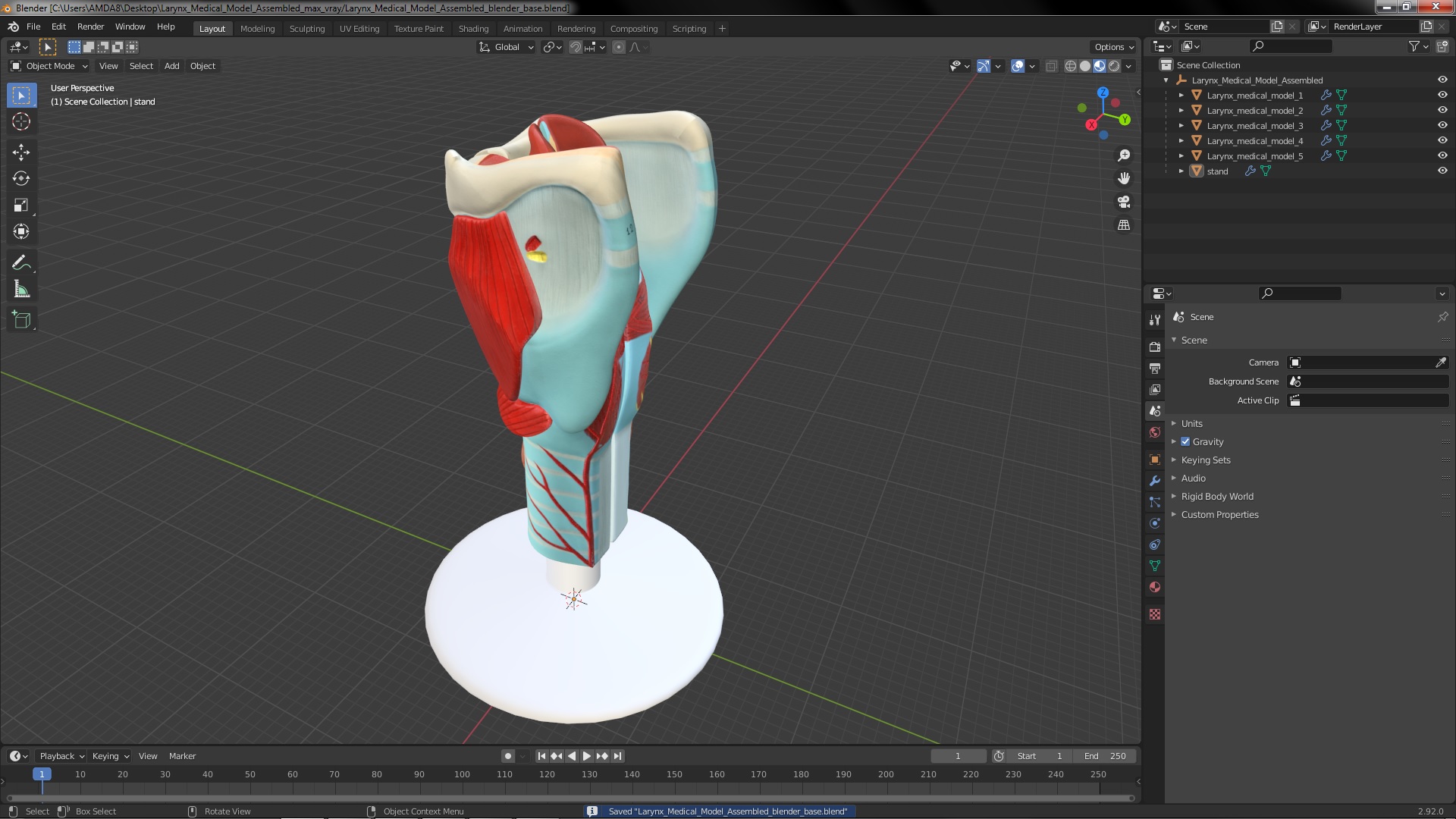Screen dimensions: 1456x819
Task: Open the Modifier wrench properties tab
Action: click(1155, 481)
